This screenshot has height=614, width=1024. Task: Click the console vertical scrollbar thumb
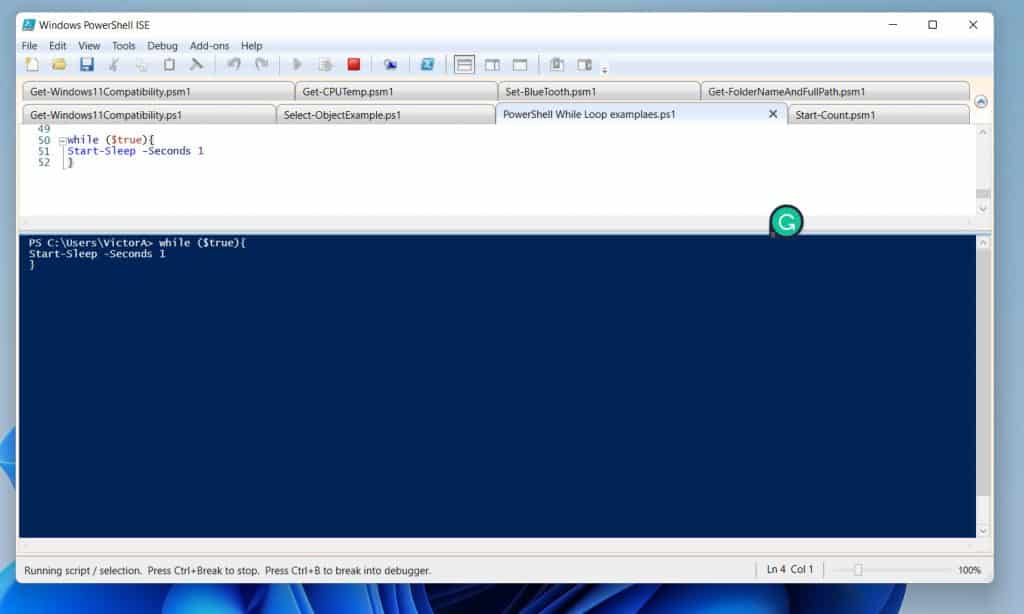point(983,372)
